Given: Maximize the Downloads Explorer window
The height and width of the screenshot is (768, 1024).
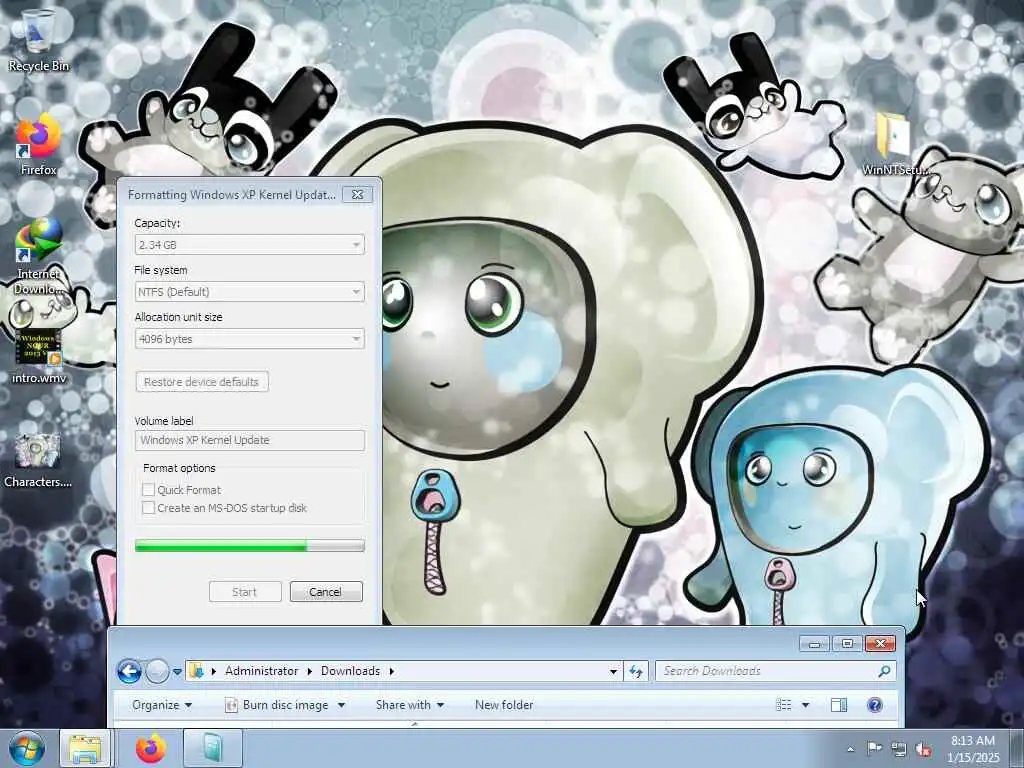Looking at the screenshot, I should [x=847, y=644].
